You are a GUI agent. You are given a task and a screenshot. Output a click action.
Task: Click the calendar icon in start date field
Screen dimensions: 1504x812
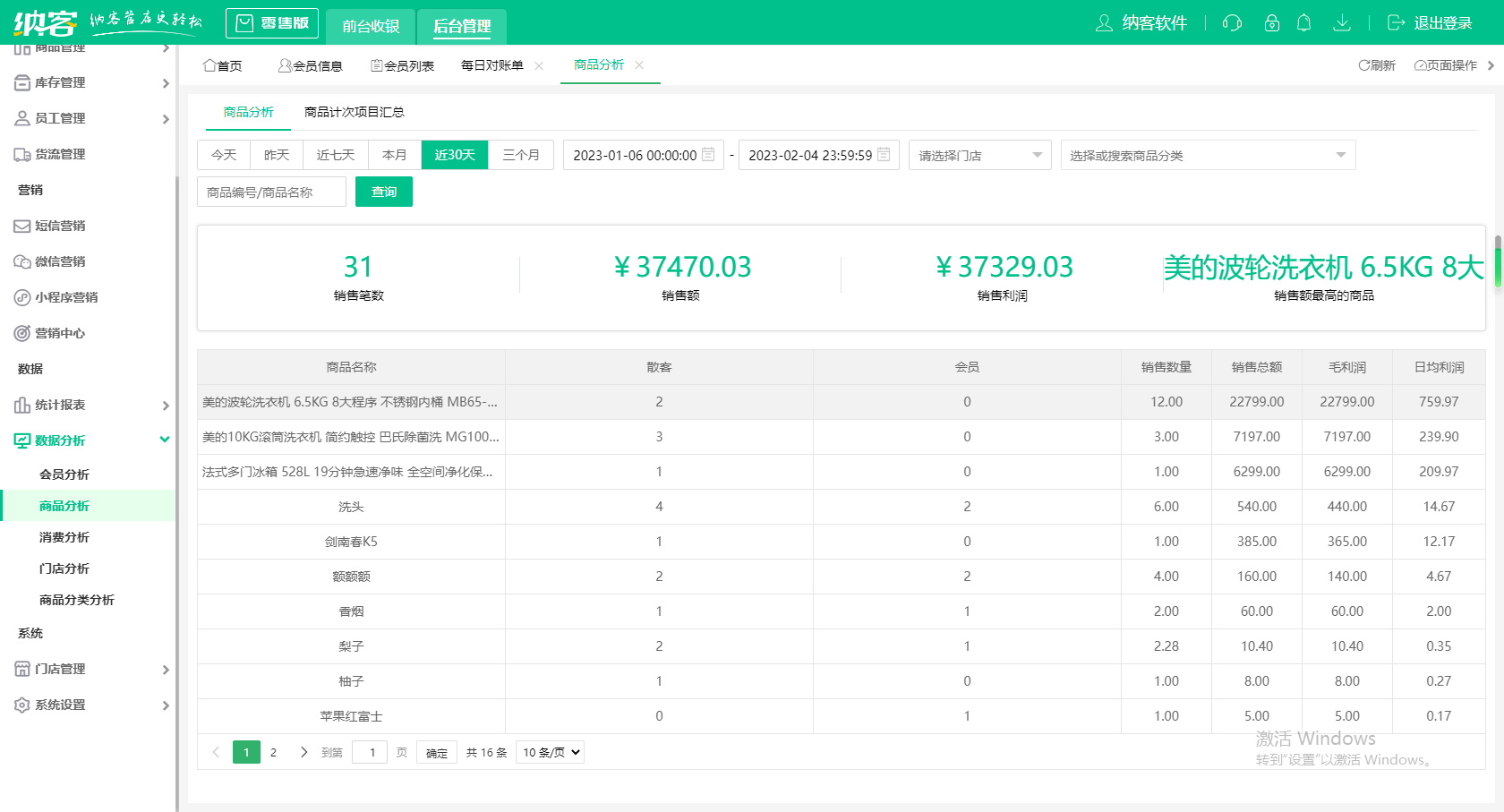[708, 155]
